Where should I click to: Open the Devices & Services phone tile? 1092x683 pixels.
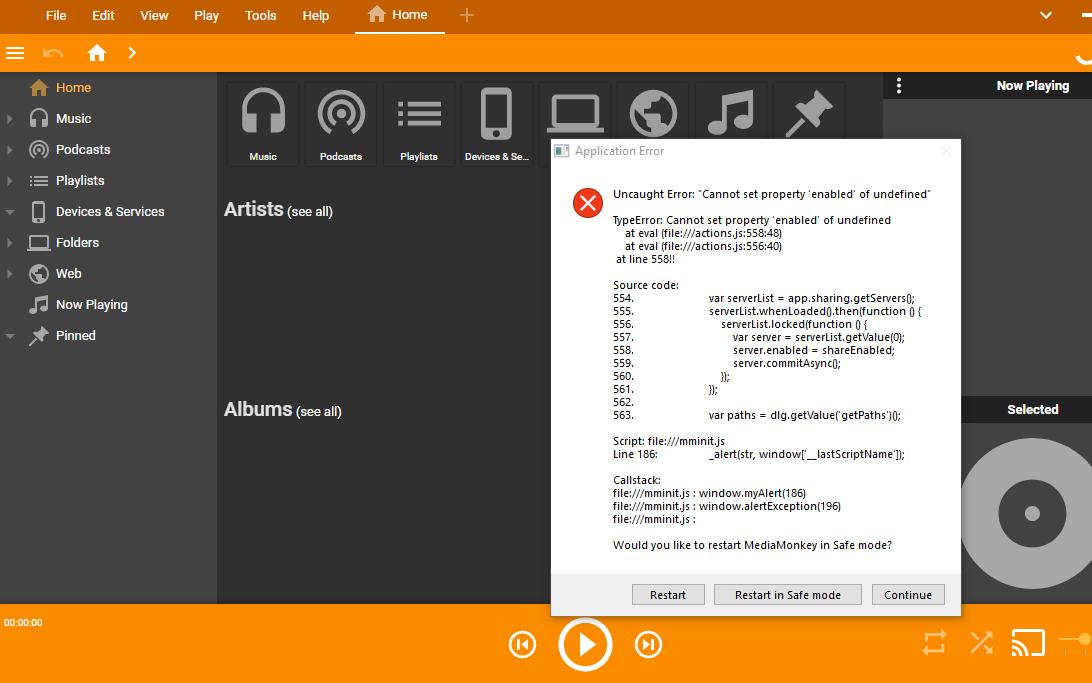point(496,124)
